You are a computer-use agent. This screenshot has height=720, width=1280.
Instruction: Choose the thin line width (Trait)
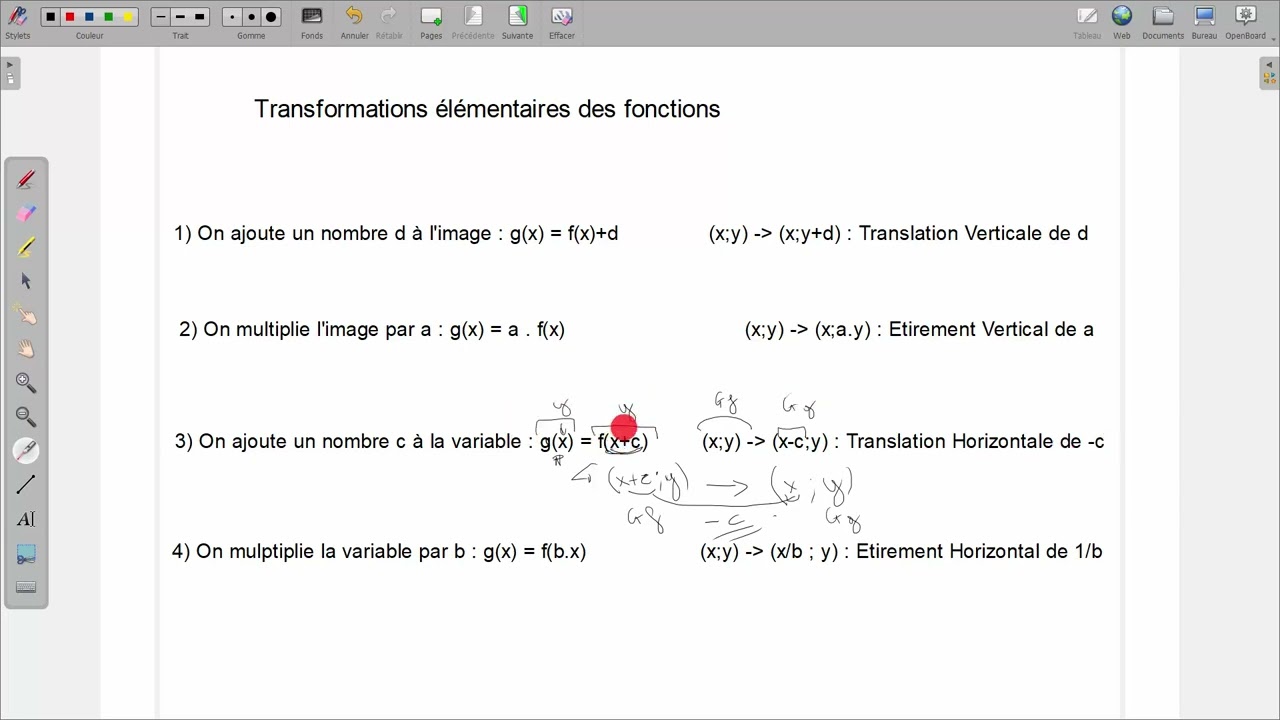(161, 17)
